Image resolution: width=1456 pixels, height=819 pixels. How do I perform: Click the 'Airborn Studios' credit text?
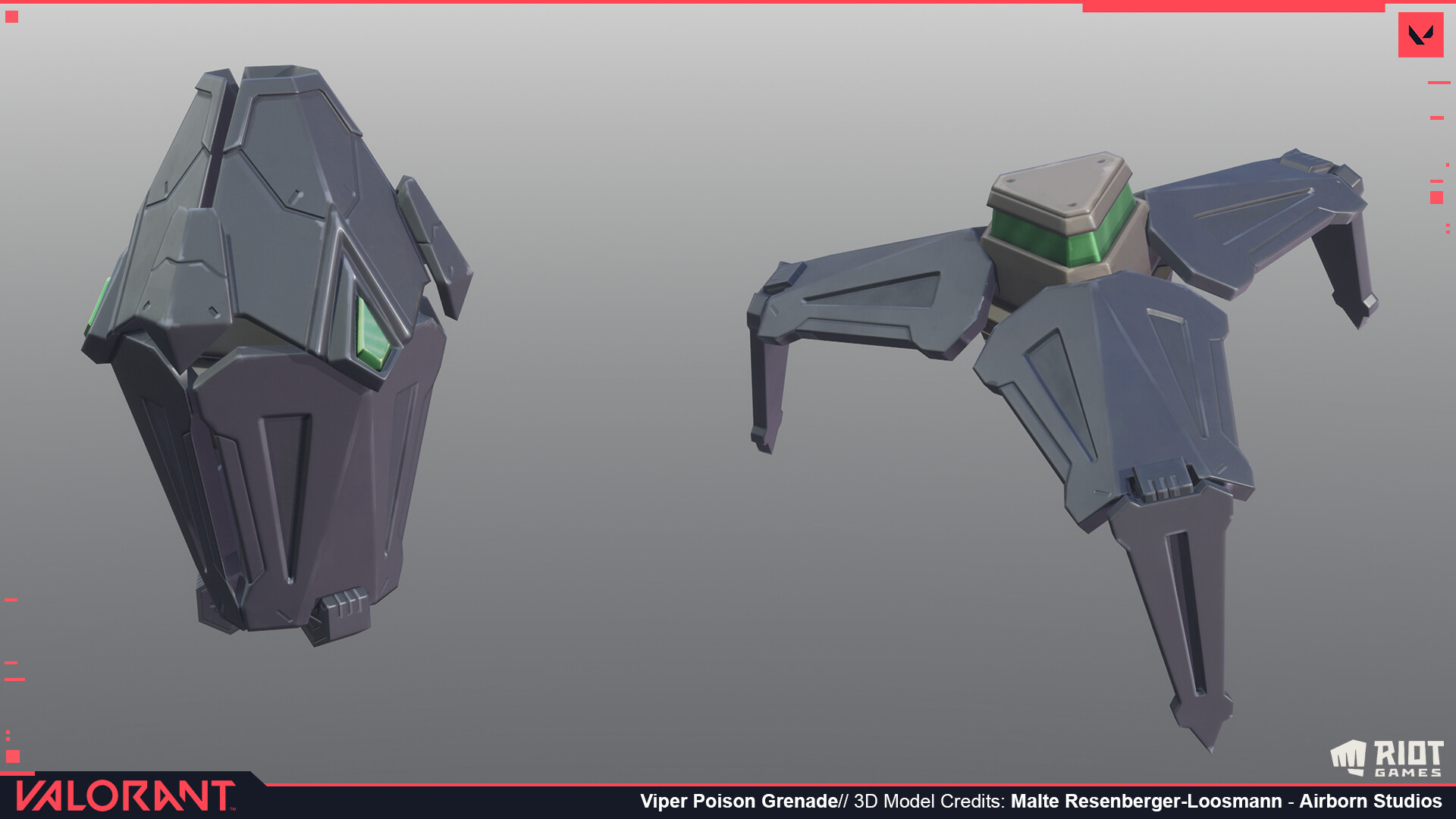pyautogui.click(x=1370, y=802)
